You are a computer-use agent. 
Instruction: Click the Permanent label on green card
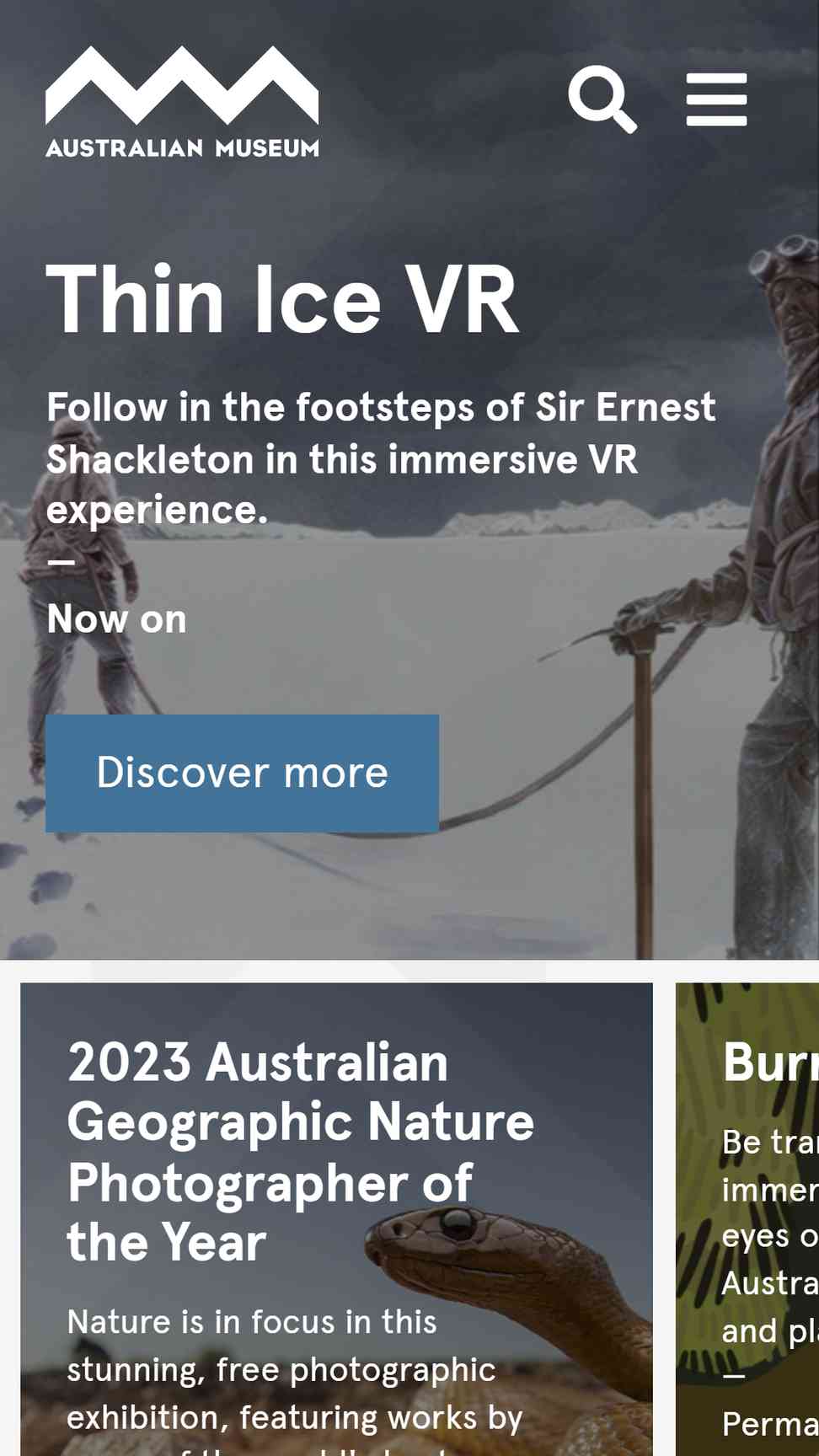coord(770,1424)
